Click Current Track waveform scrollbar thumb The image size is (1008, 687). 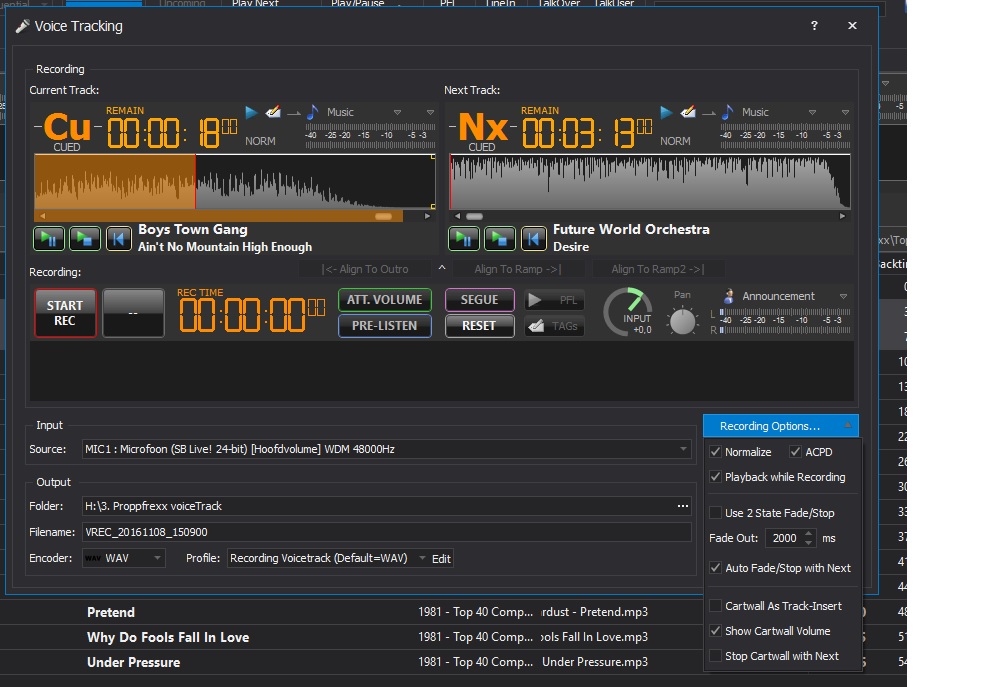point(383,217)
